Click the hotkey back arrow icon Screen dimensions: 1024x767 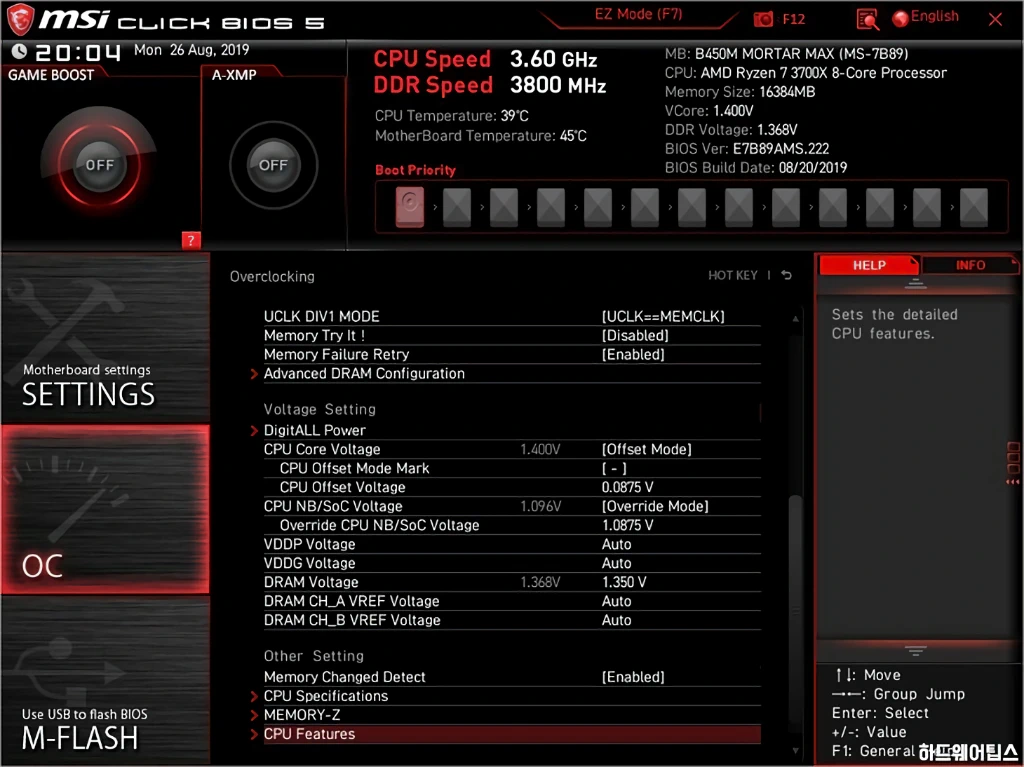coord(787,275)
